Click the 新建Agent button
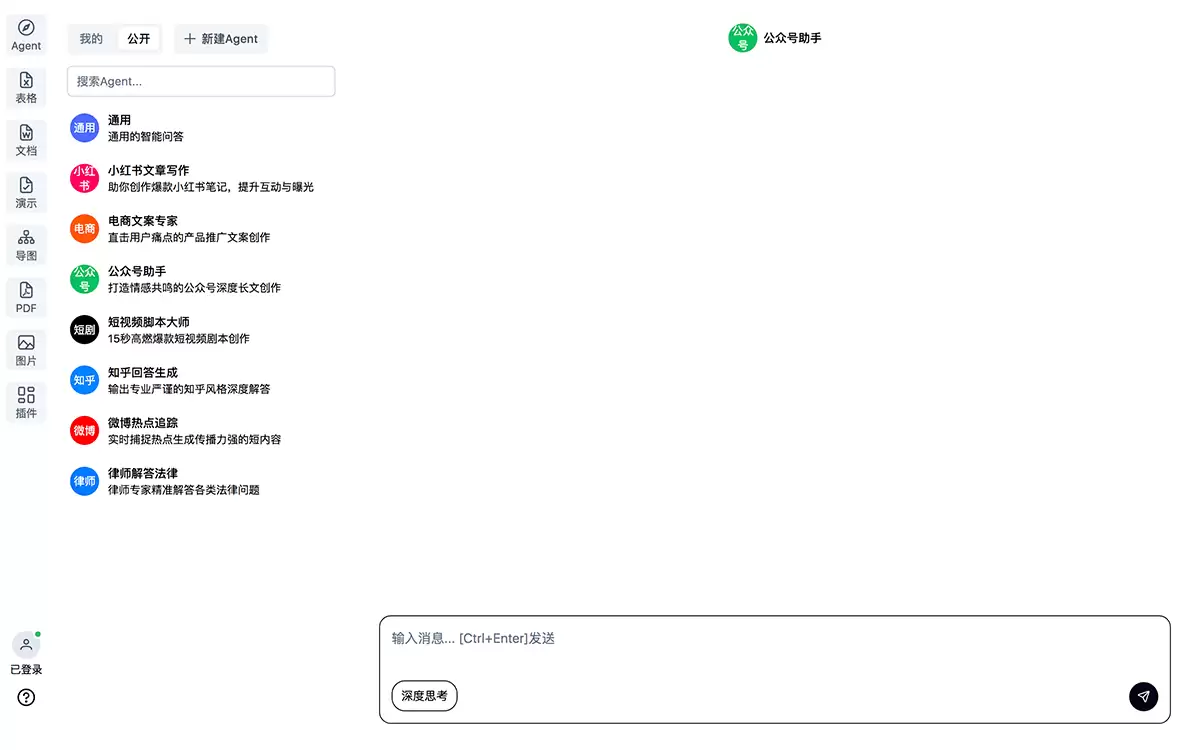The image size is (1200, 750). pos(221,39)
